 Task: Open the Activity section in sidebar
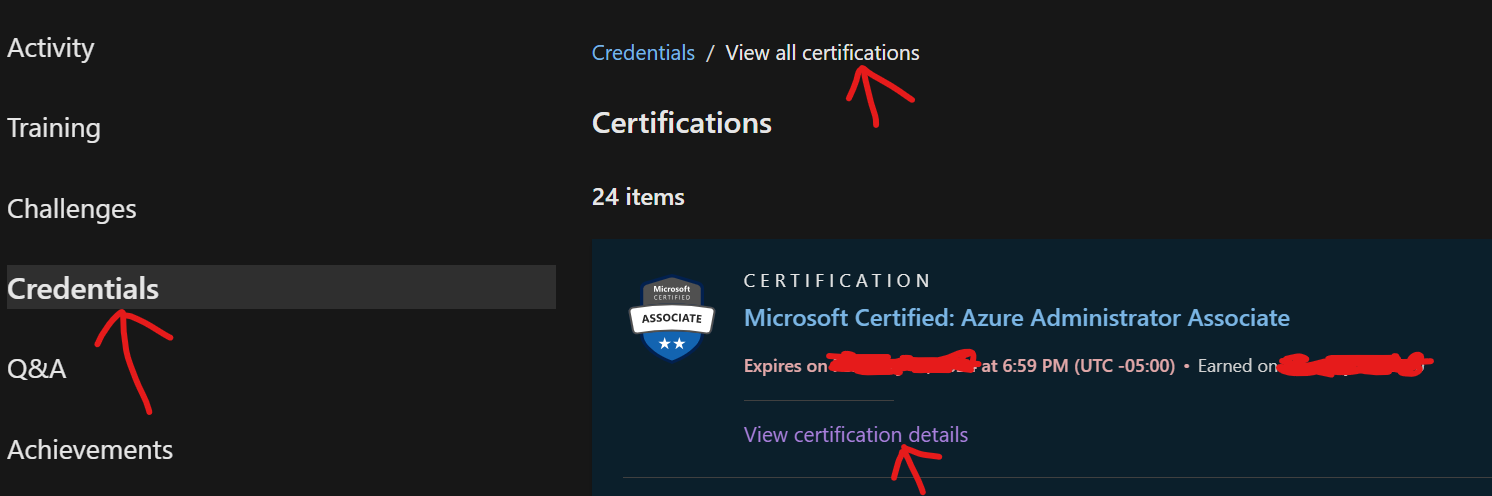click(x=51, y=48)
